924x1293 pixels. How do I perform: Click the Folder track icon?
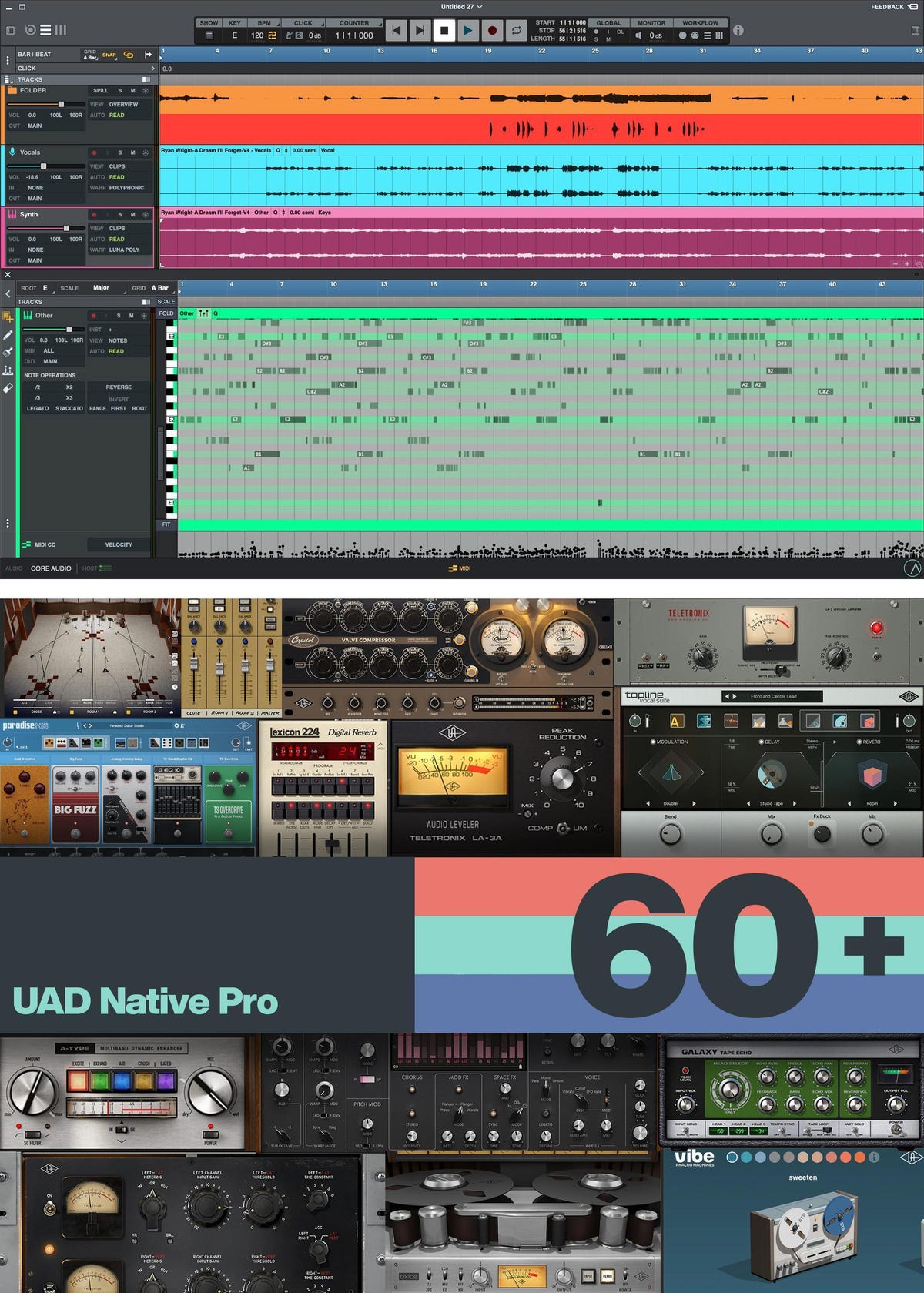click(x=12, y=91)
